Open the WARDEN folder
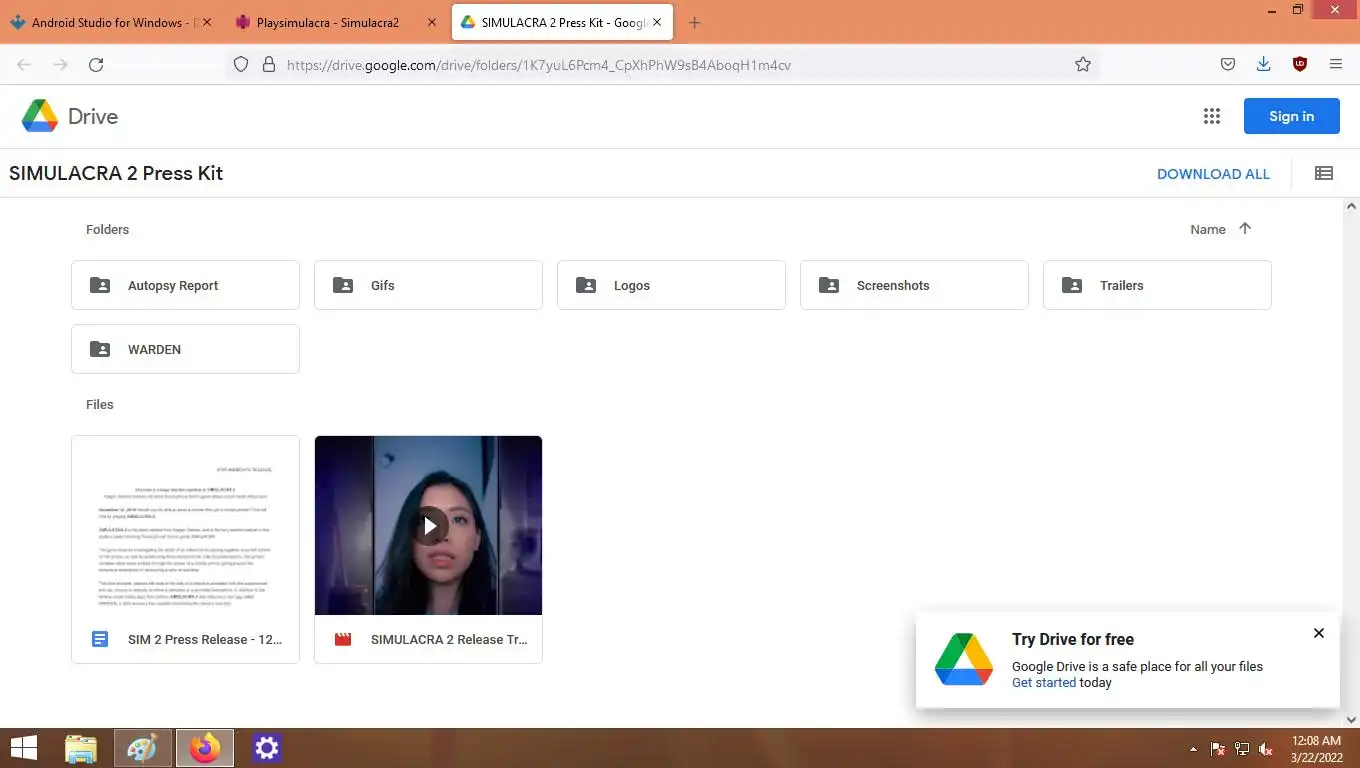This screenshot has height=768, width=1360. 185,349
